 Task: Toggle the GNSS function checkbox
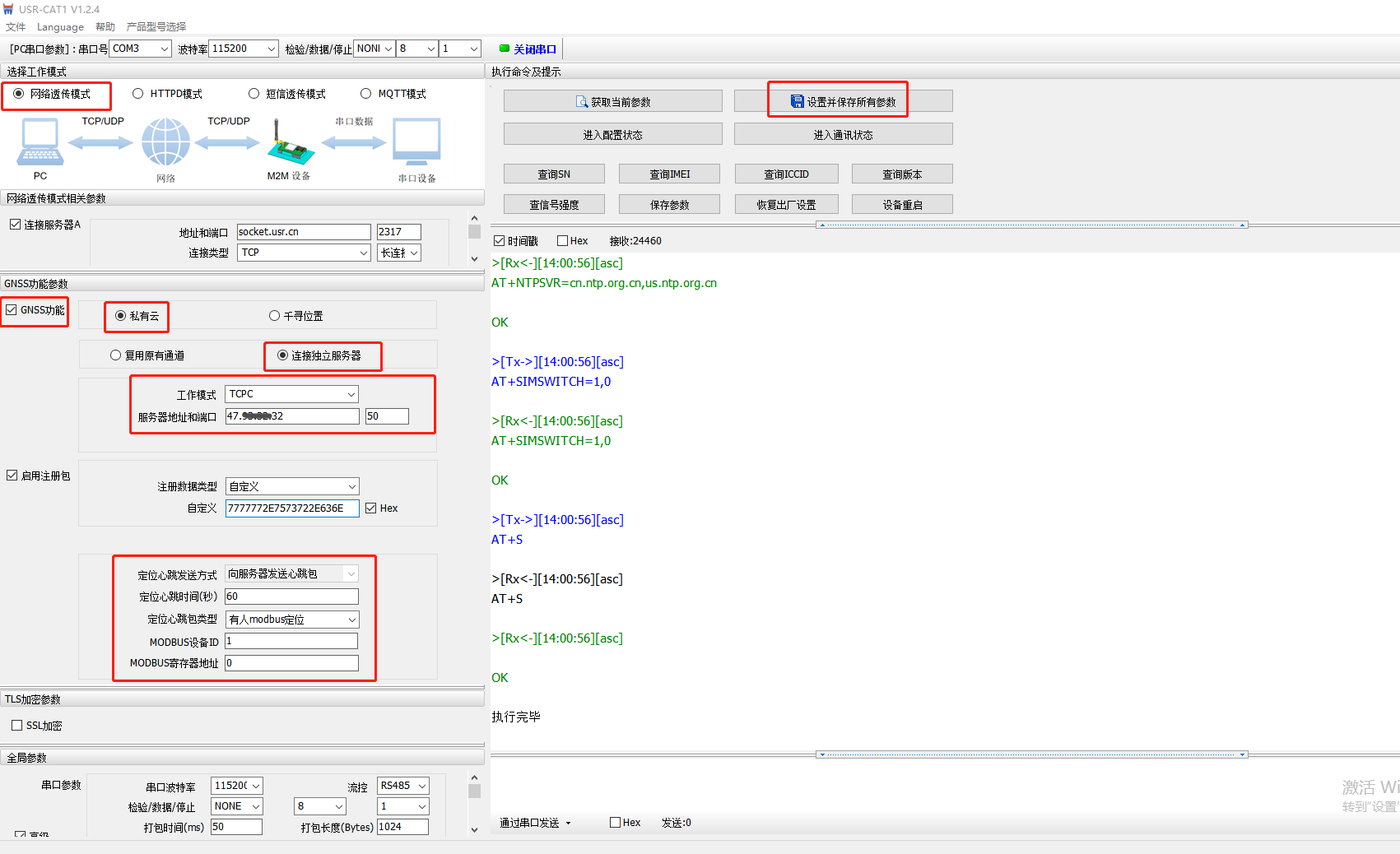[x=12, y=310]
